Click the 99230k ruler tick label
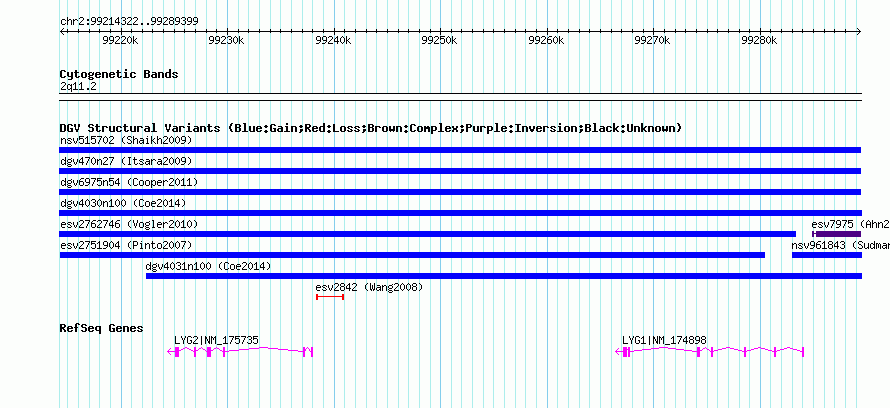 point(226,40)
